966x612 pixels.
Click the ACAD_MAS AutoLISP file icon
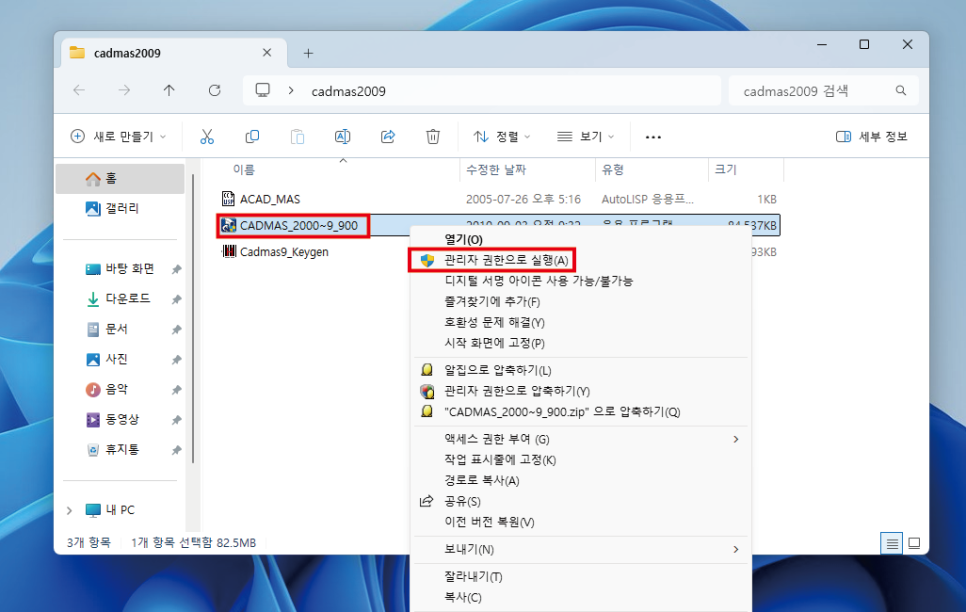point(229,198)
